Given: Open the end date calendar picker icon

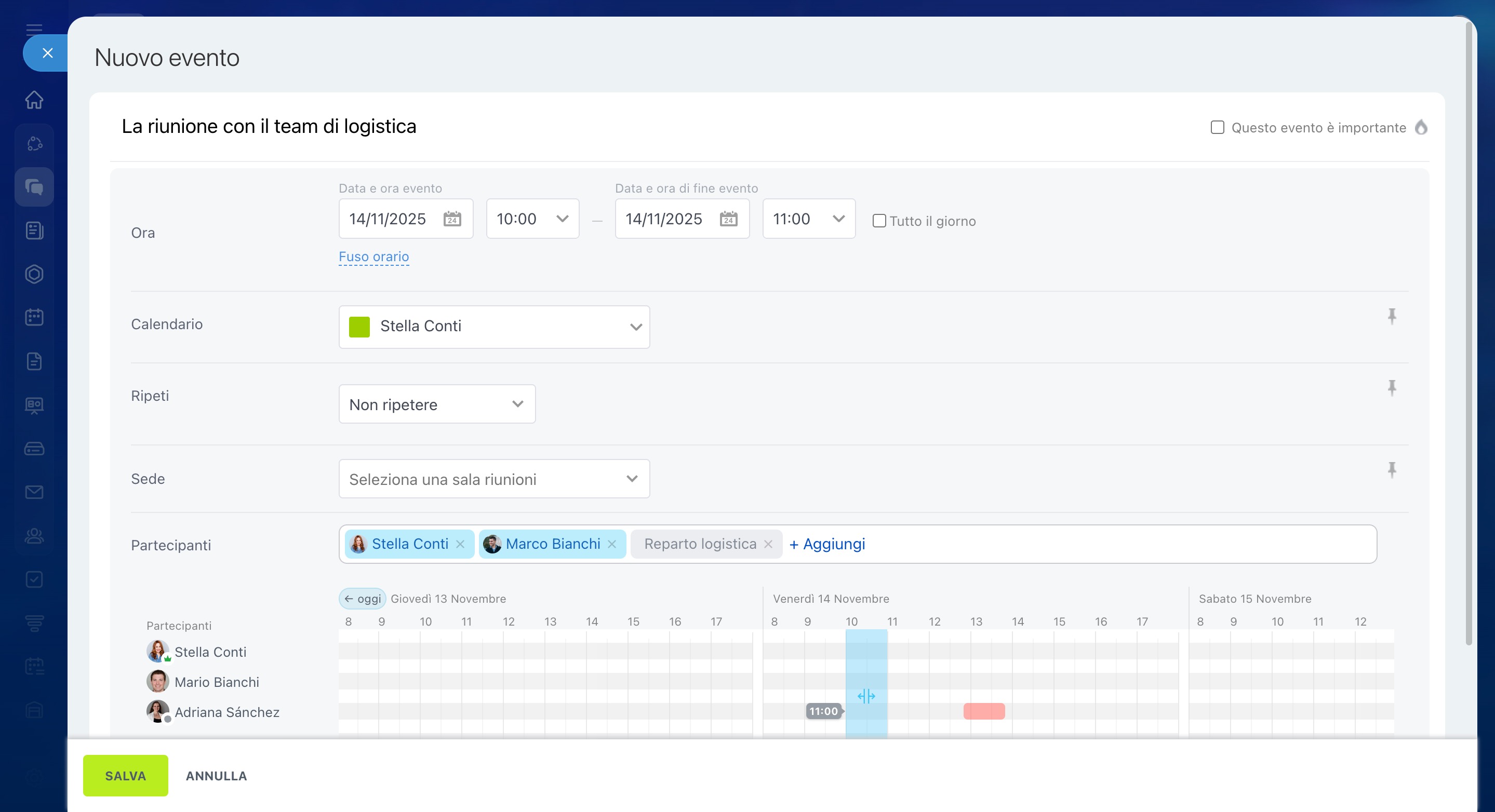Looking at the screenshot, I should tap(728, 219).
